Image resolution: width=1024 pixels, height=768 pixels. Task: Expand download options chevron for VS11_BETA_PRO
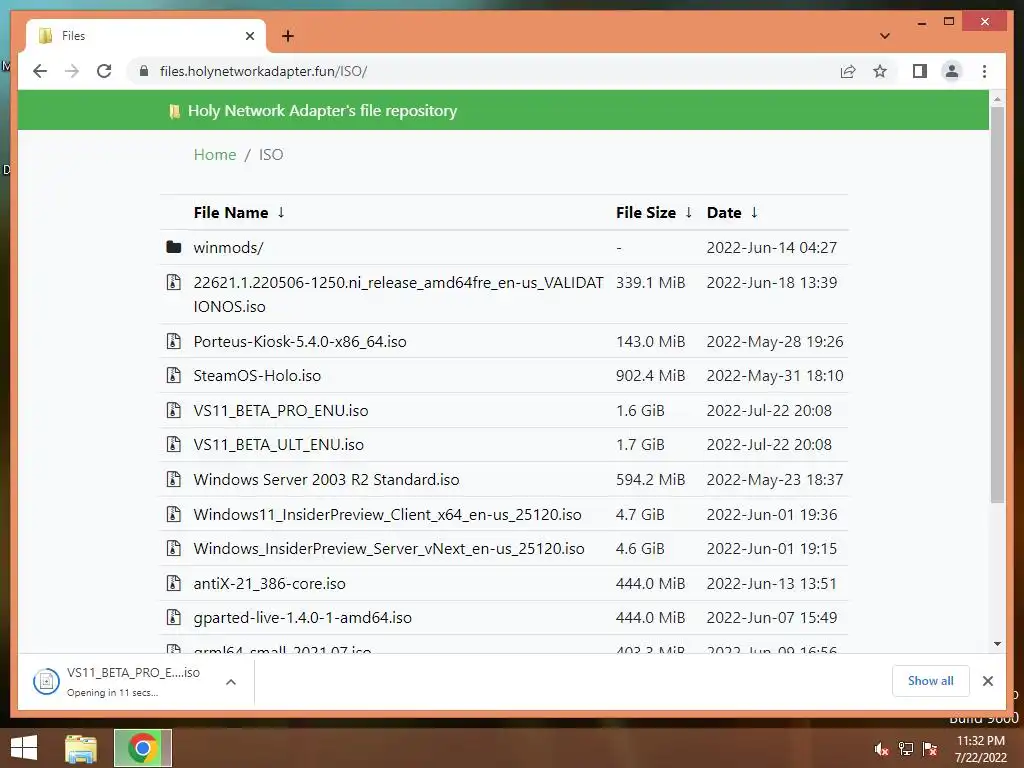coord(231,682)
